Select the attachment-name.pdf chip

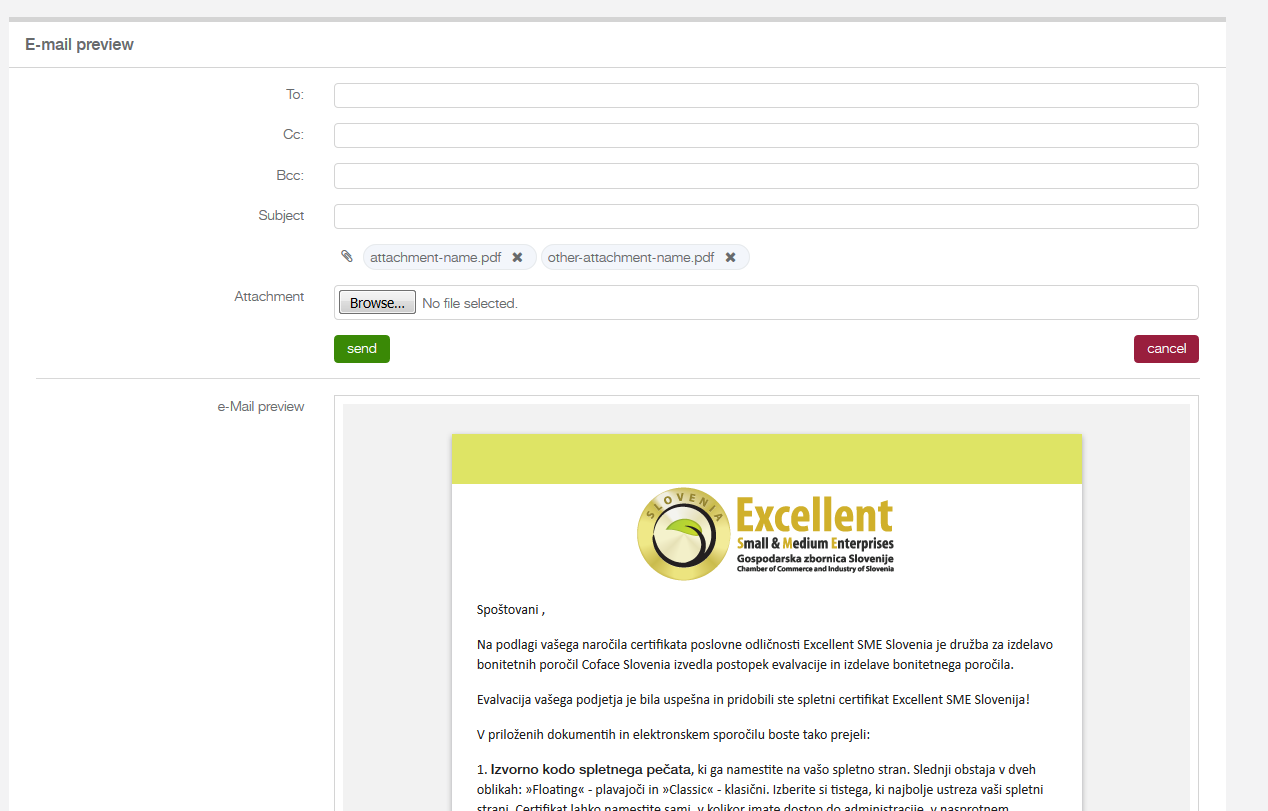(x=450, y=257)
